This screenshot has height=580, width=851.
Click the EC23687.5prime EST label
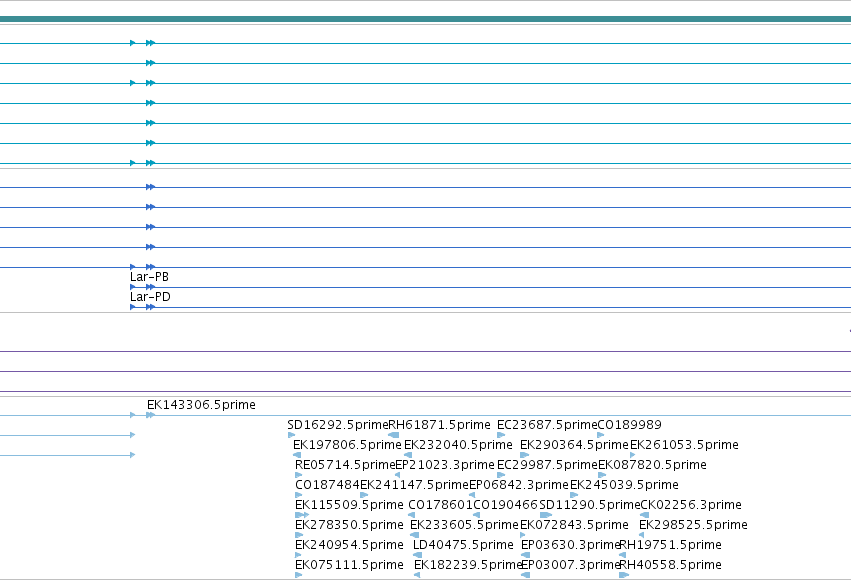tap(547, 425)
